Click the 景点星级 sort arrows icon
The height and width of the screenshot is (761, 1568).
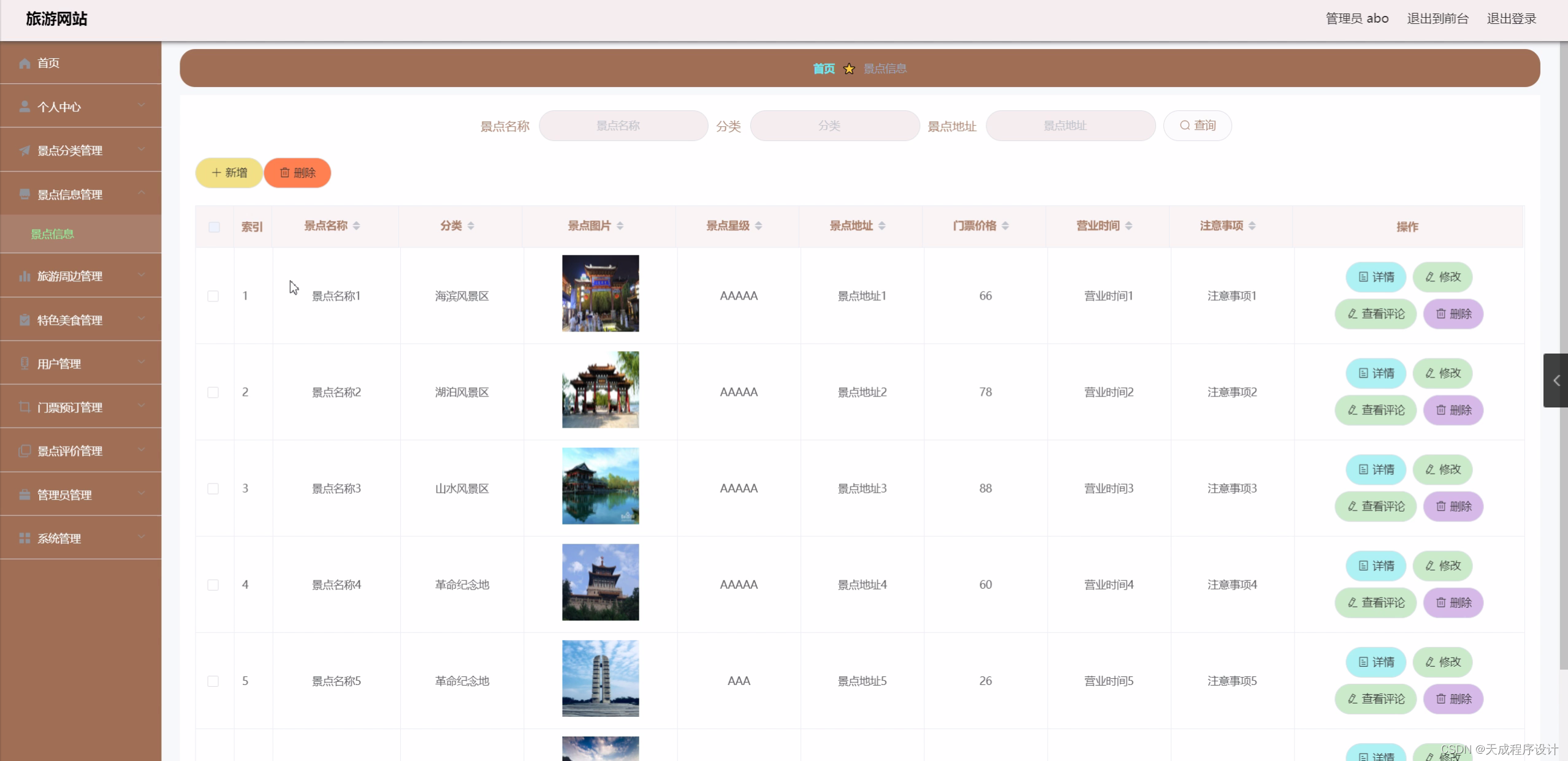[758, 226]
